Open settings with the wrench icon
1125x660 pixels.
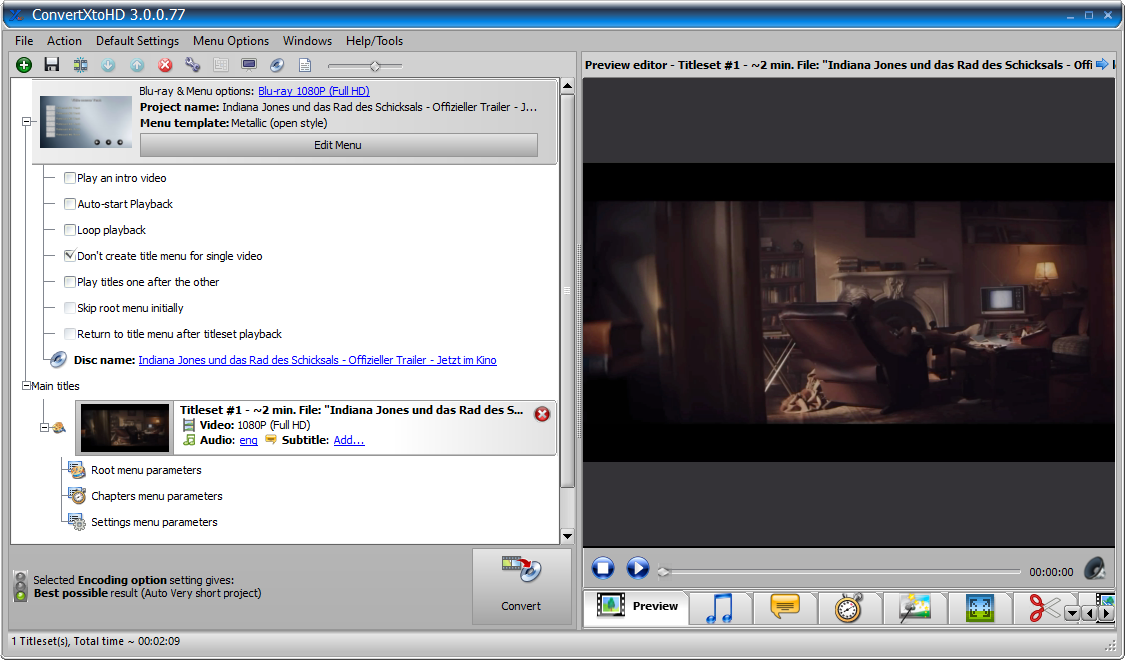coord(192,65)
